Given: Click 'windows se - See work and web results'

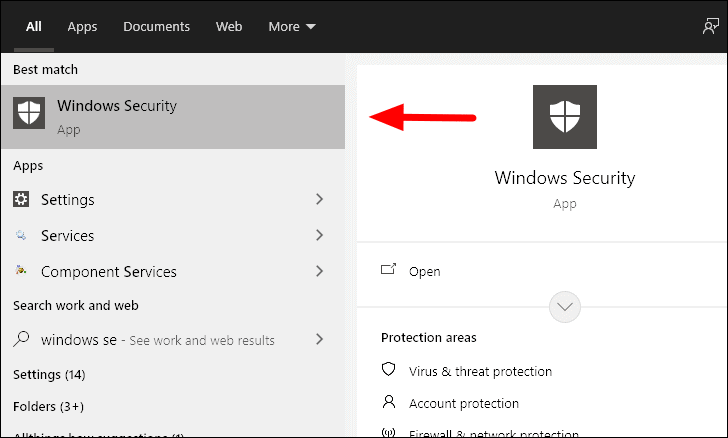Looking at the screenshot, I should (x=158, y=340).
